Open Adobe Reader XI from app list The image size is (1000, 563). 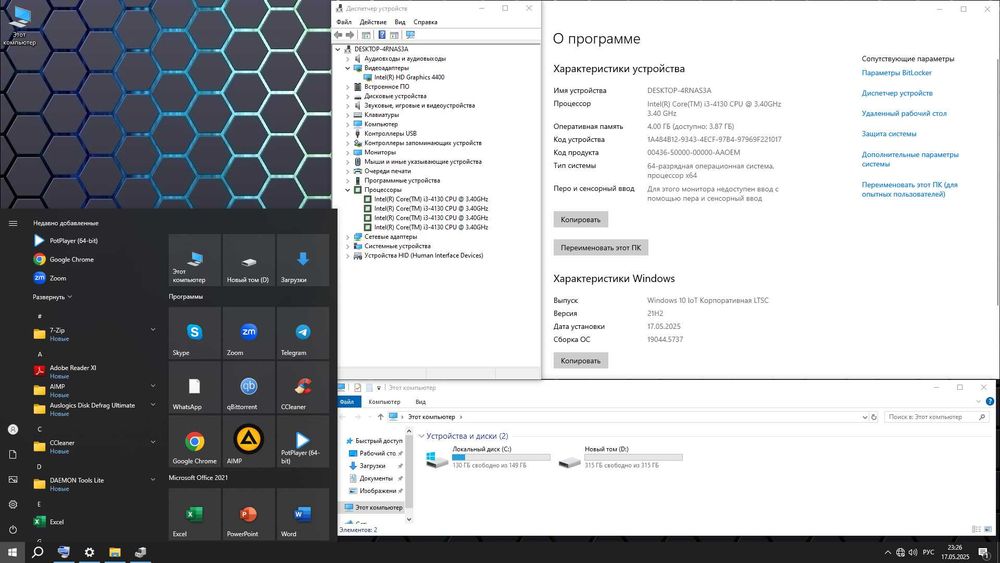point(65,371)
